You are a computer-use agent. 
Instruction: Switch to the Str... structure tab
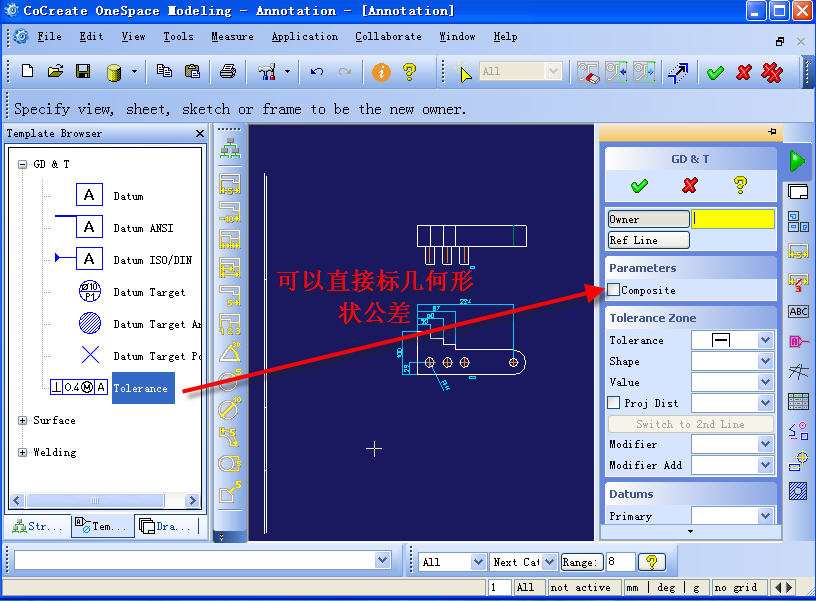click(x=37, y=526)
